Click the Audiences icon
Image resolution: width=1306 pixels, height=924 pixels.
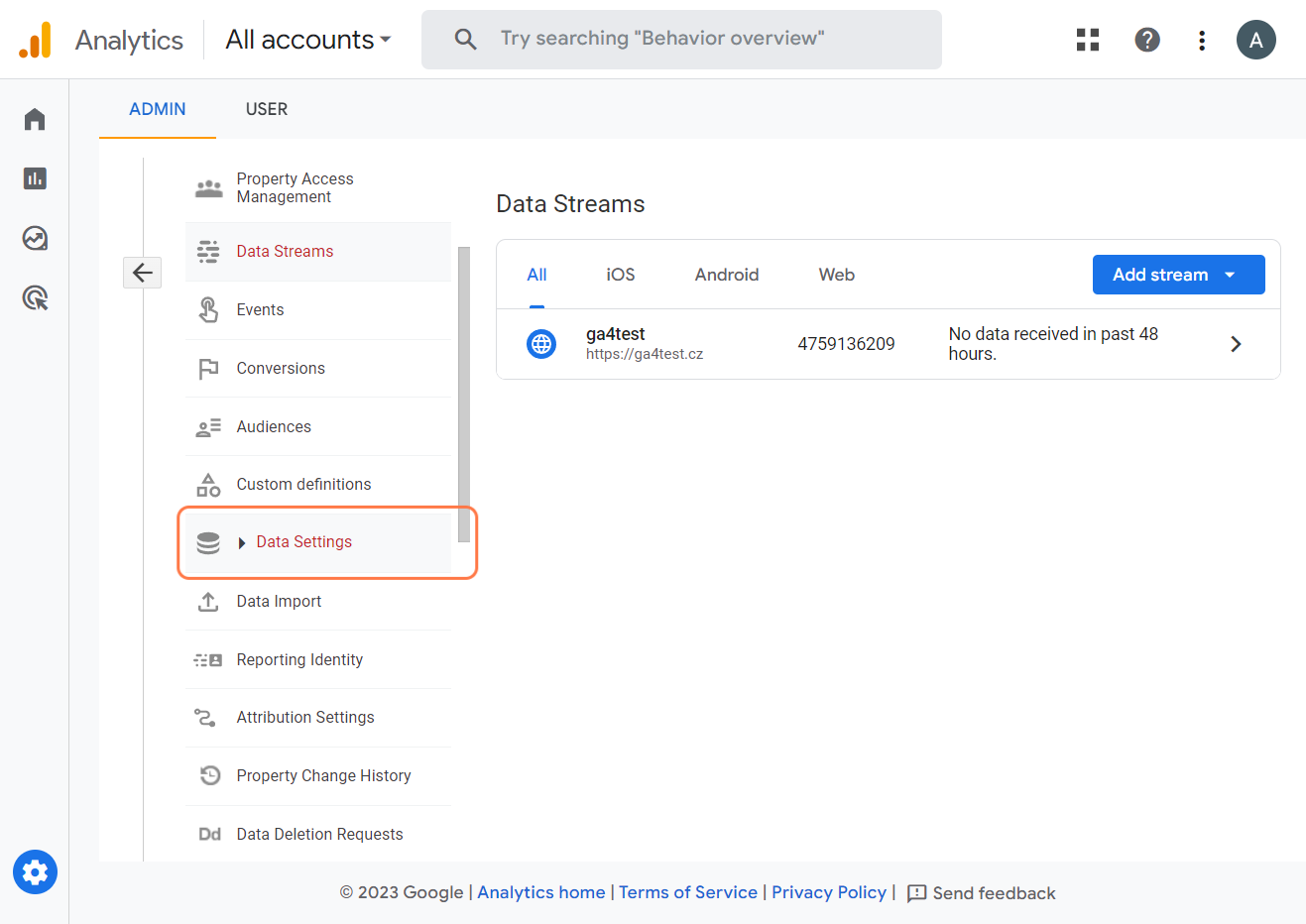208,427
